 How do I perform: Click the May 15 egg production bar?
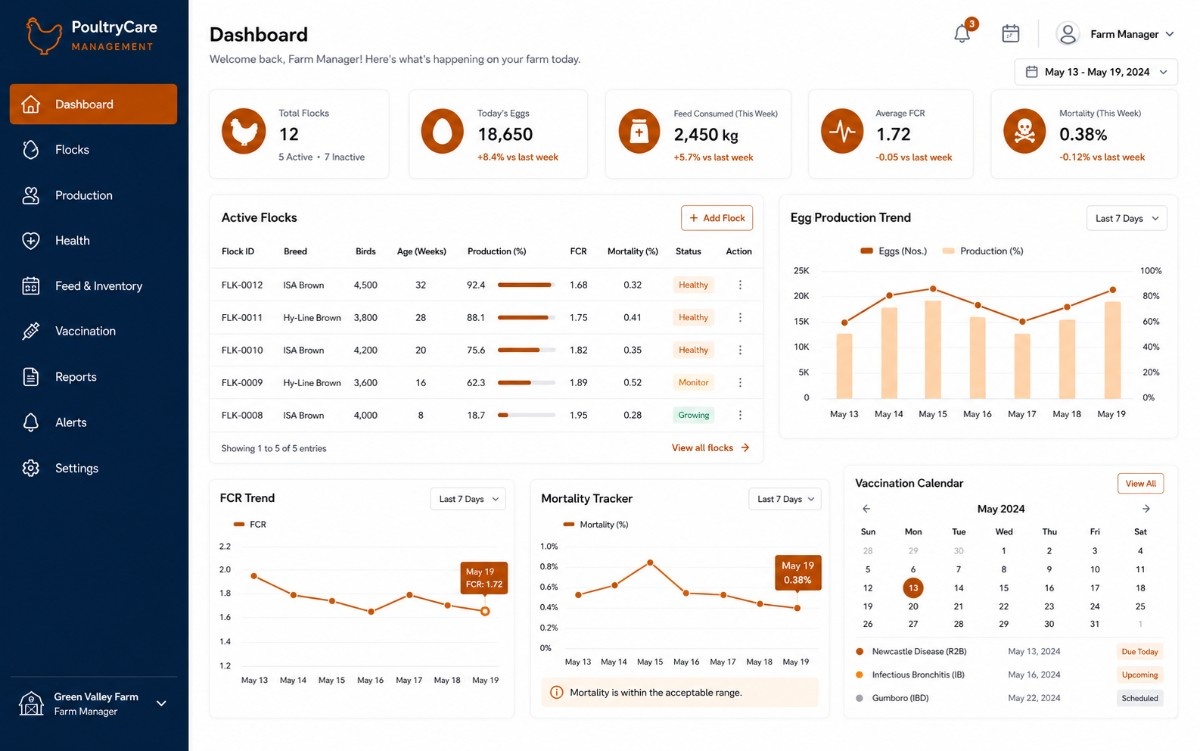click(933, 349)
